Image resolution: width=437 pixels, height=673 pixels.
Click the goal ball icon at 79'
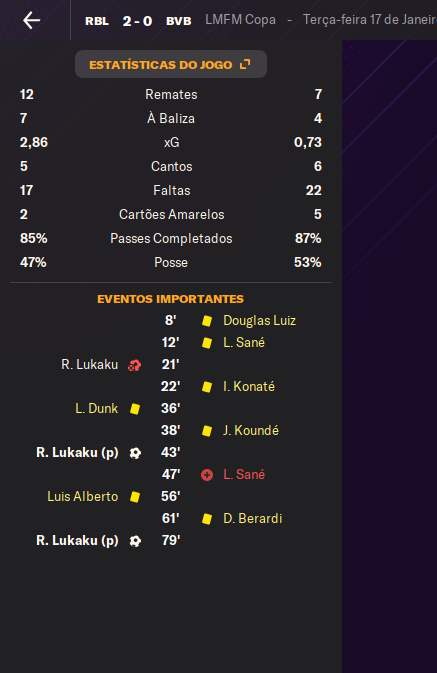point(135,541)
